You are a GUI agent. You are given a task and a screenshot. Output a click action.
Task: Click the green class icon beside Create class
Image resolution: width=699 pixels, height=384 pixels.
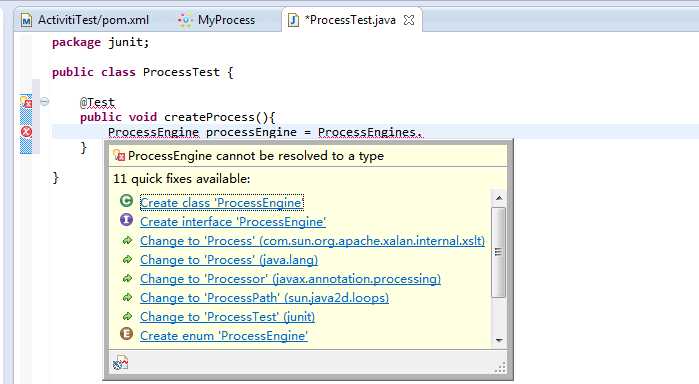(127, 201)
